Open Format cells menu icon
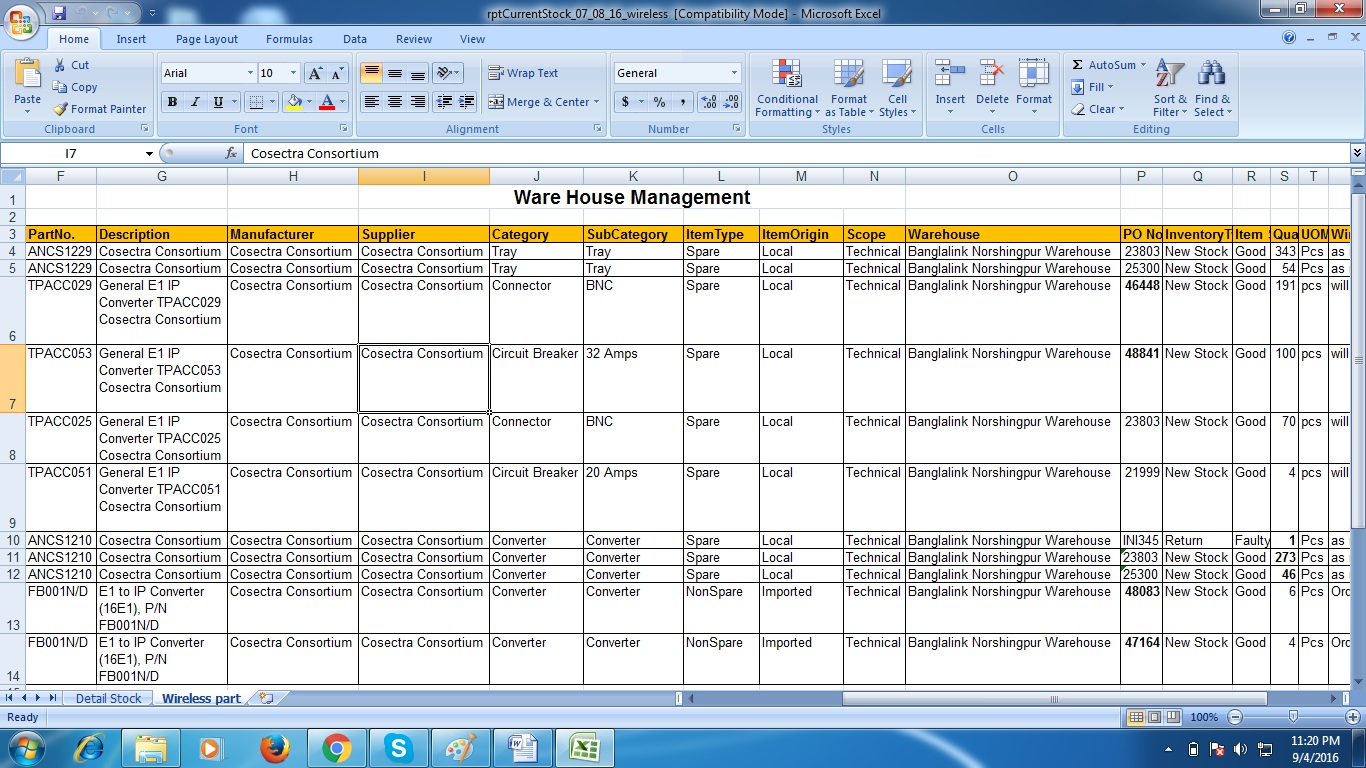 coord(1034,75)
